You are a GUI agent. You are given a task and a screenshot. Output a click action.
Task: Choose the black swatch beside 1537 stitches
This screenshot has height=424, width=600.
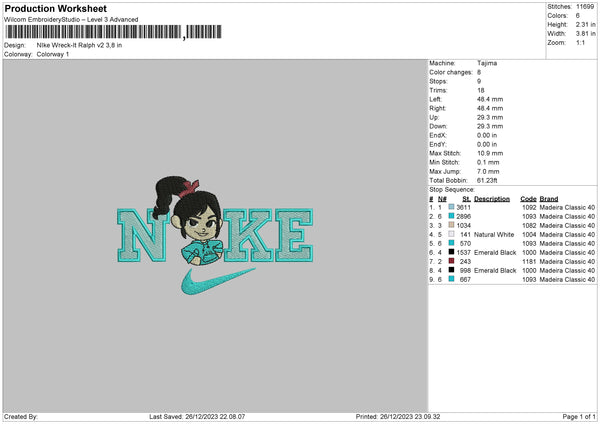[x=451, y=252]
